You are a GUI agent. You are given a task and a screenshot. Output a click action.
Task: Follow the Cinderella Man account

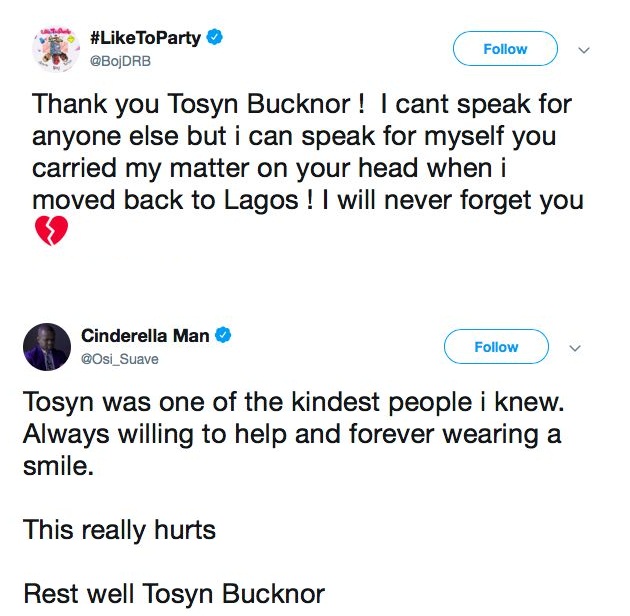click(x=497, y=347)
